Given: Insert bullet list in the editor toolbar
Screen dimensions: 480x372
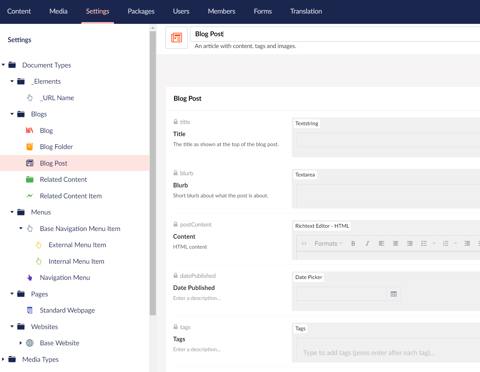Looking at the screenshot, I should click(x=424, y=243).
